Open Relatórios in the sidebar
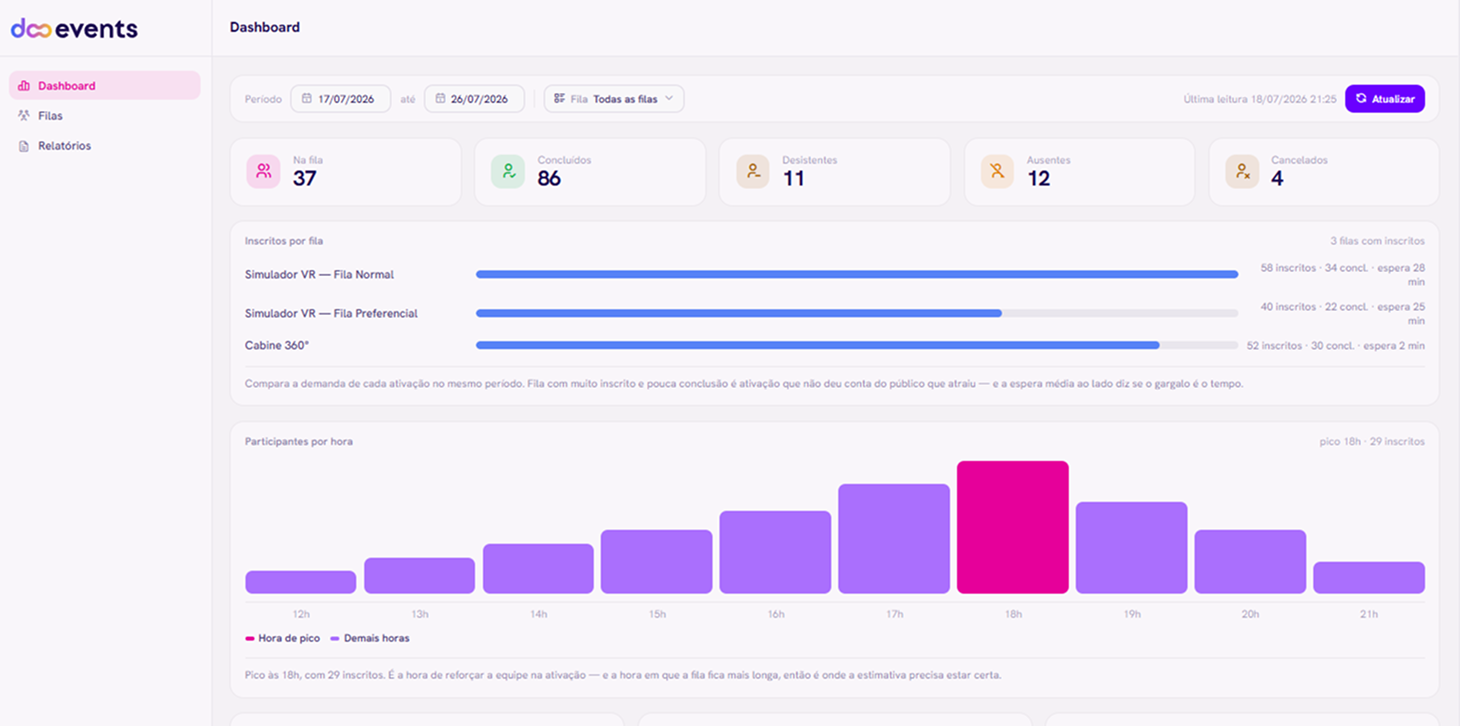 point(105,146)
